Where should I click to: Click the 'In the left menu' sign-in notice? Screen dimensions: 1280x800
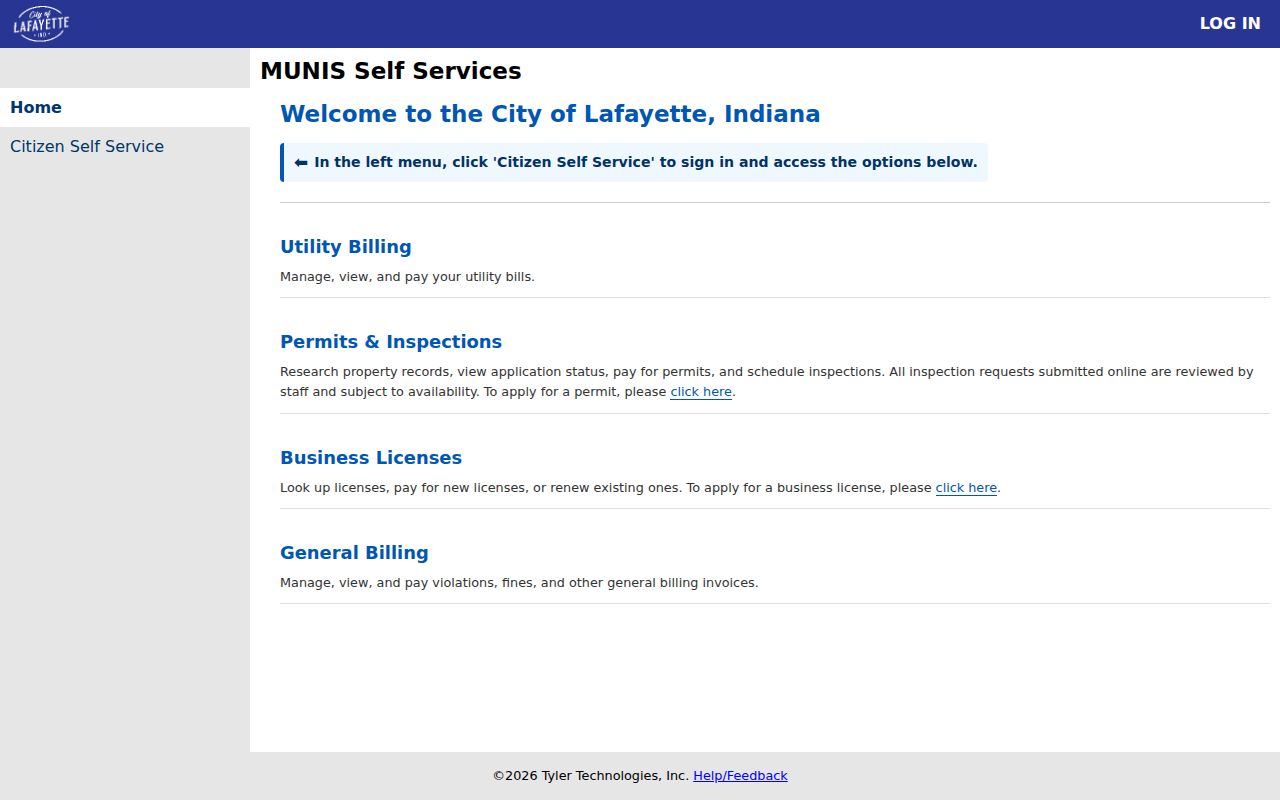pos(634,162)
